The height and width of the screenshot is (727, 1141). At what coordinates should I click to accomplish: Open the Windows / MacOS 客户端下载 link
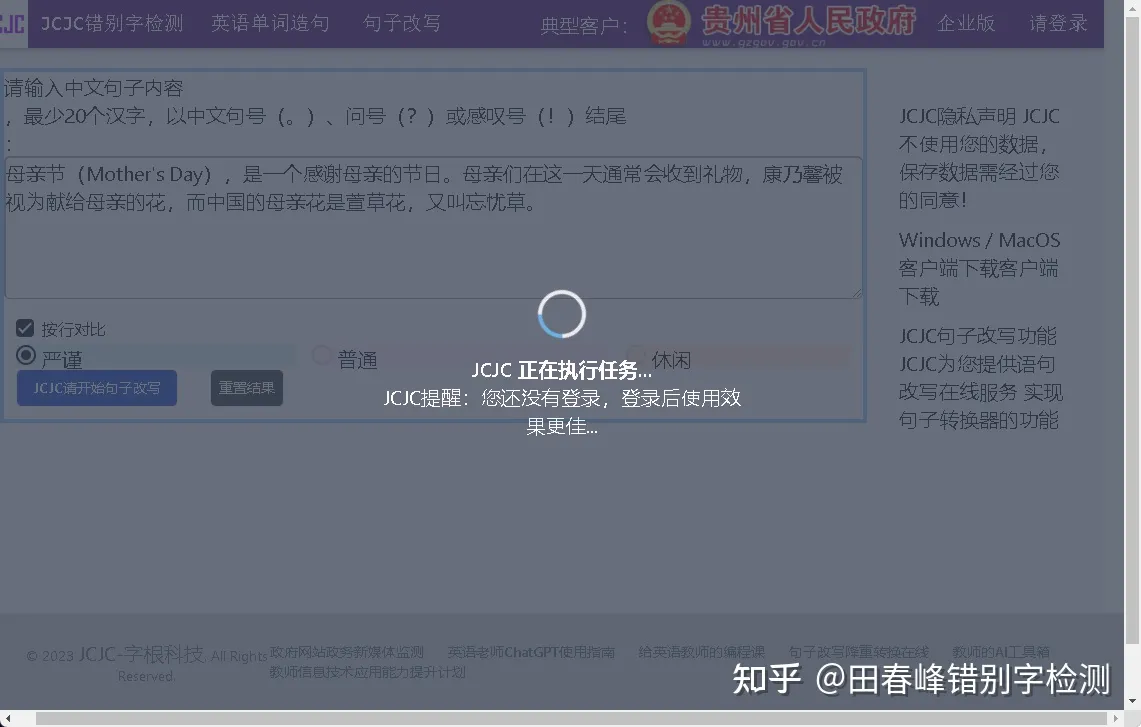coord(979,268)
